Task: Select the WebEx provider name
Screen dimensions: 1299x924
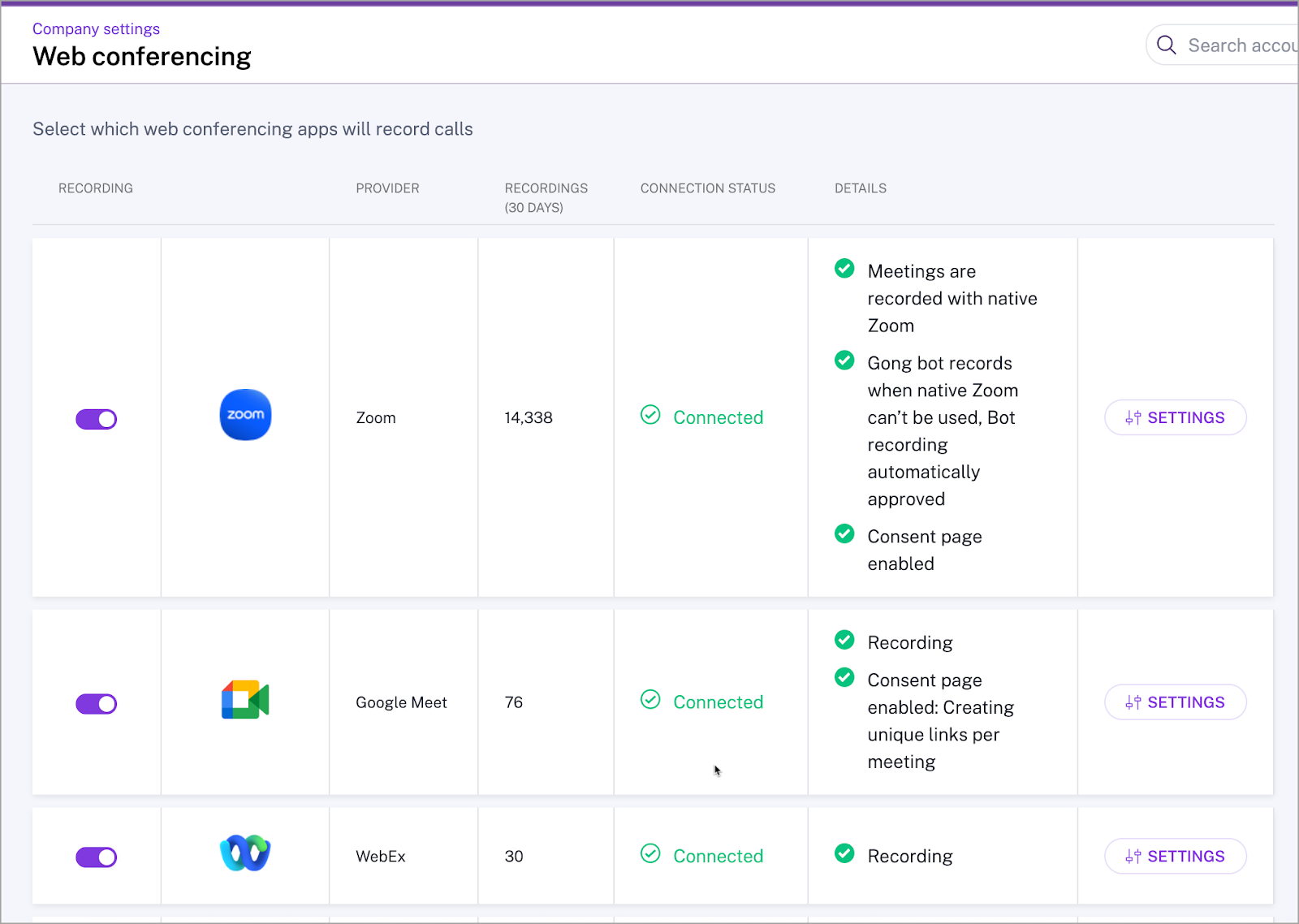Action: (381, 857)
